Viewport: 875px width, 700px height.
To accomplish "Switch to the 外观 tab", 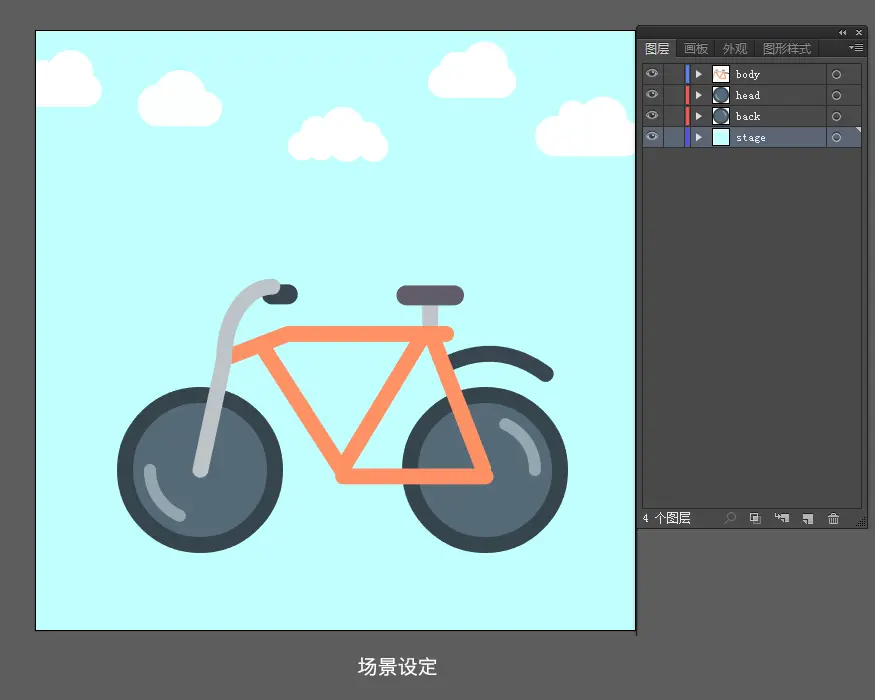I will (x=735, y=49).
